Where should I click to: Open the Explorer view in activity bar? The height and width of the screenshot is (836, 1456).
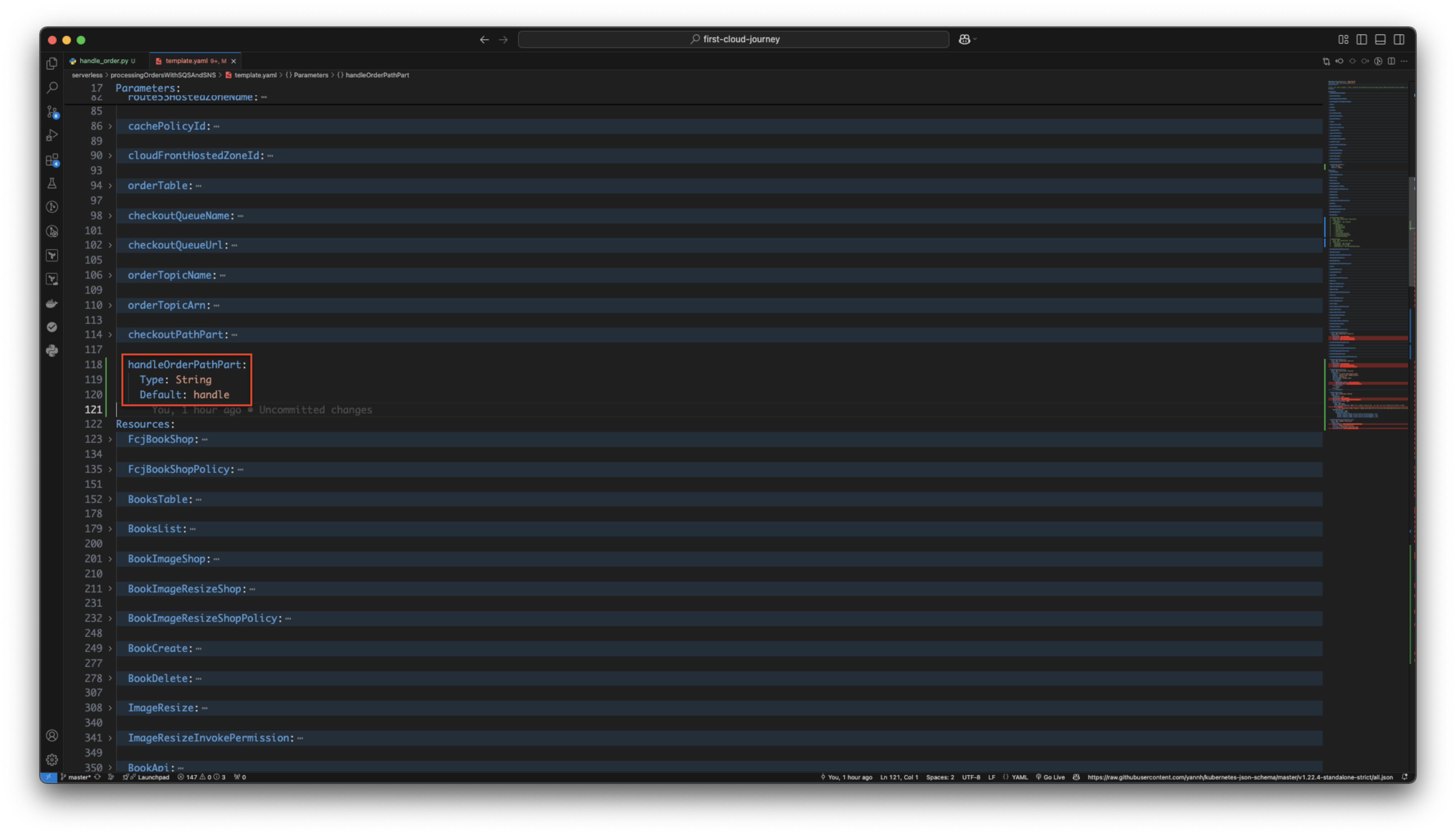coord(52,63)
